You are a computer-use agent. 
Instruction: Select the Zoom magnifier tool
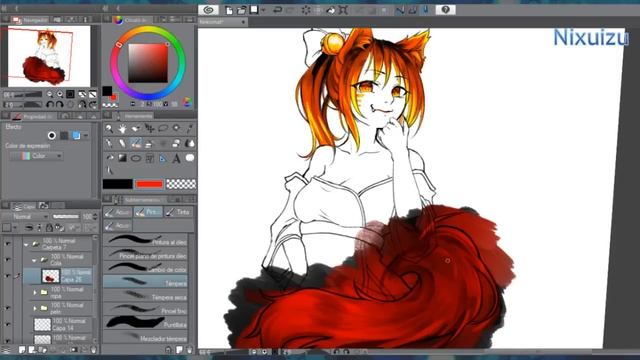coord(109,129)
